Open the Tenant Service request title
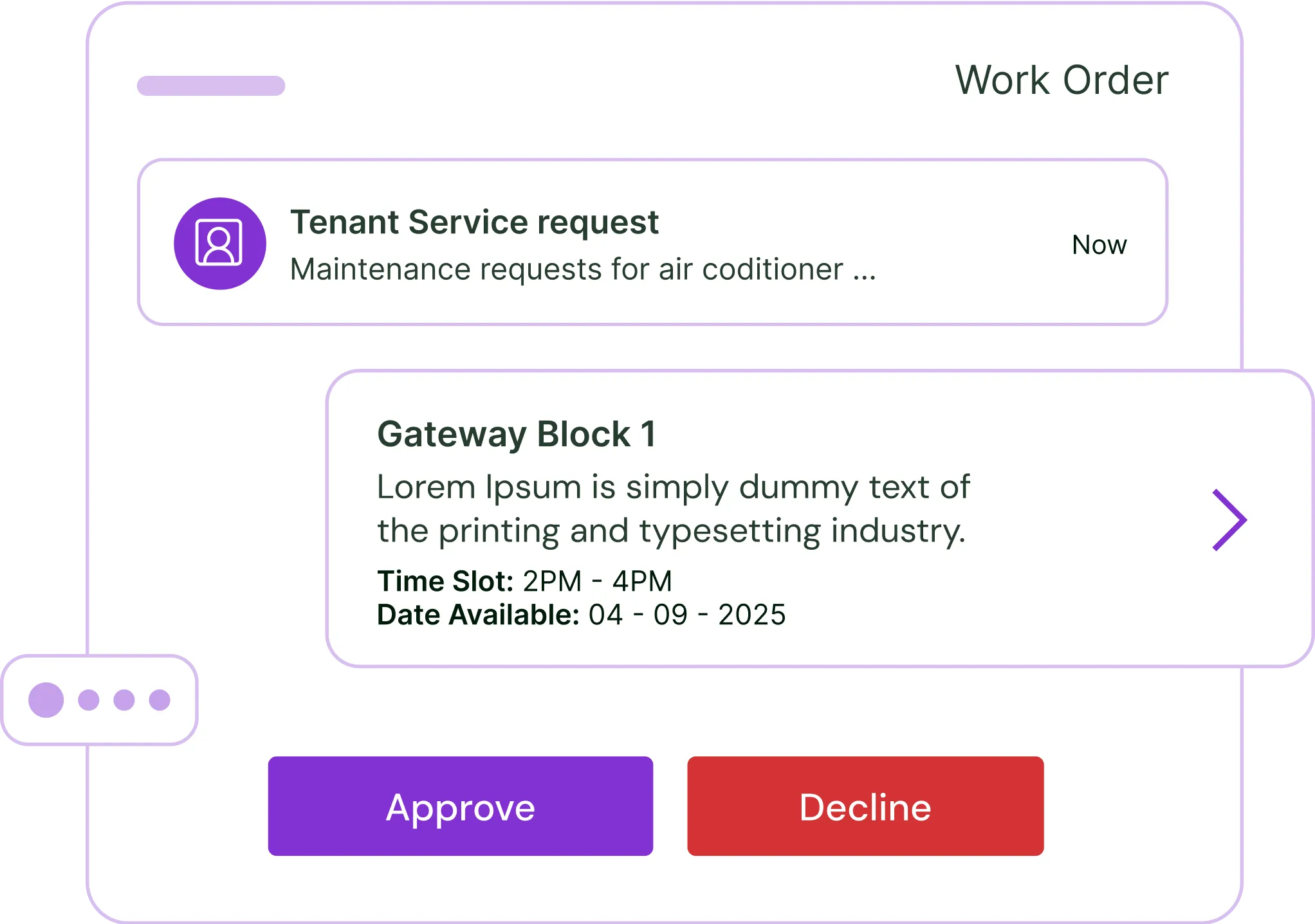1315x924 pixels. pos(474,222)
